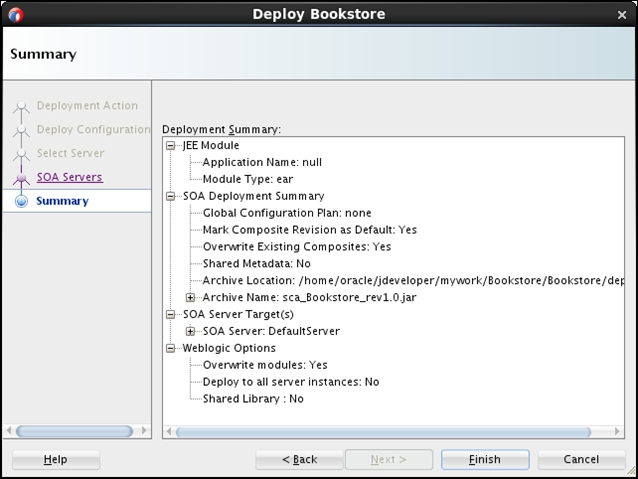638x479 pixels.
Task: Collapse the Weblogic Options node
Action: coord(170,348)
